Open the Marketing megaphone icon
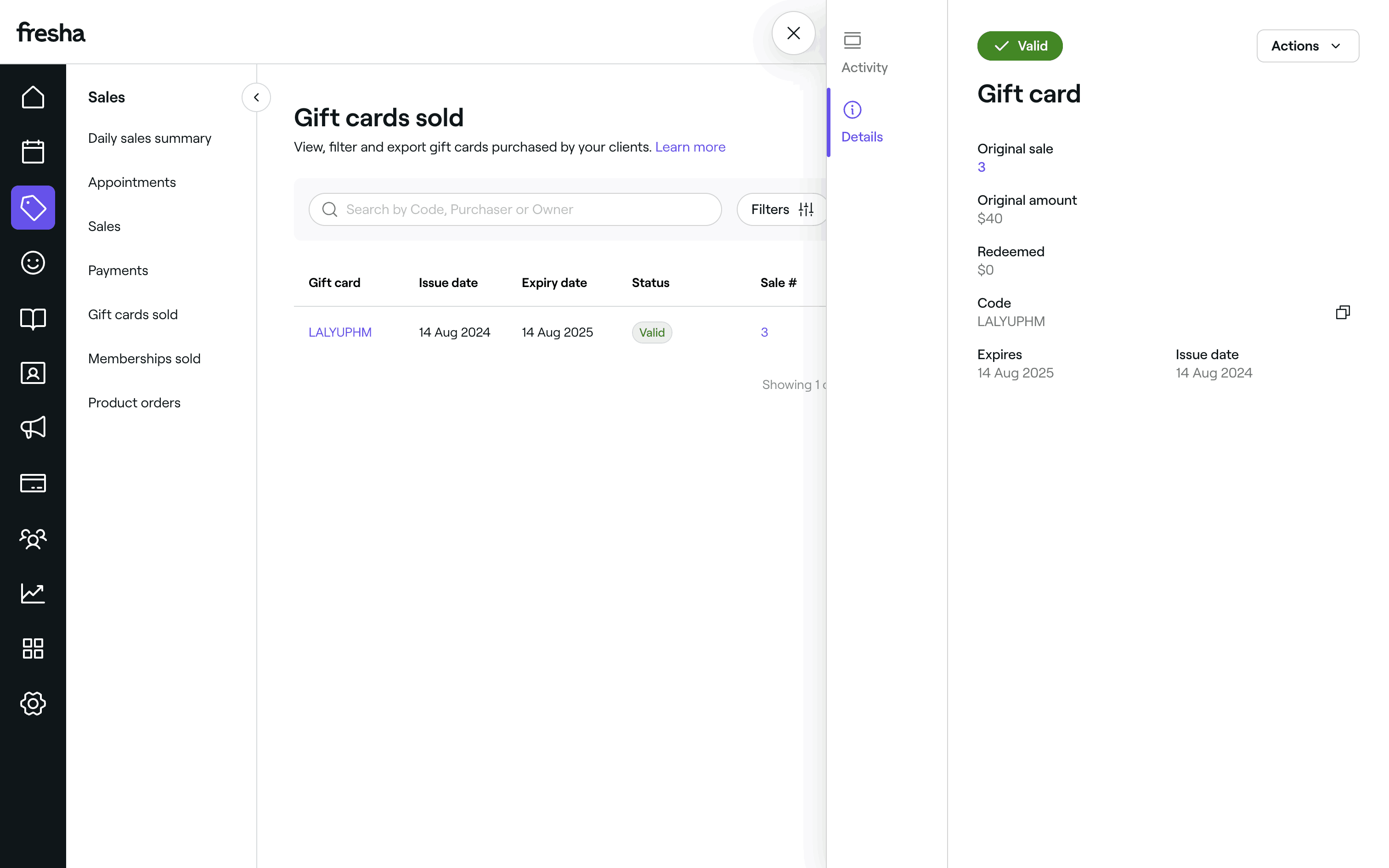 click(x=33, y=428)
